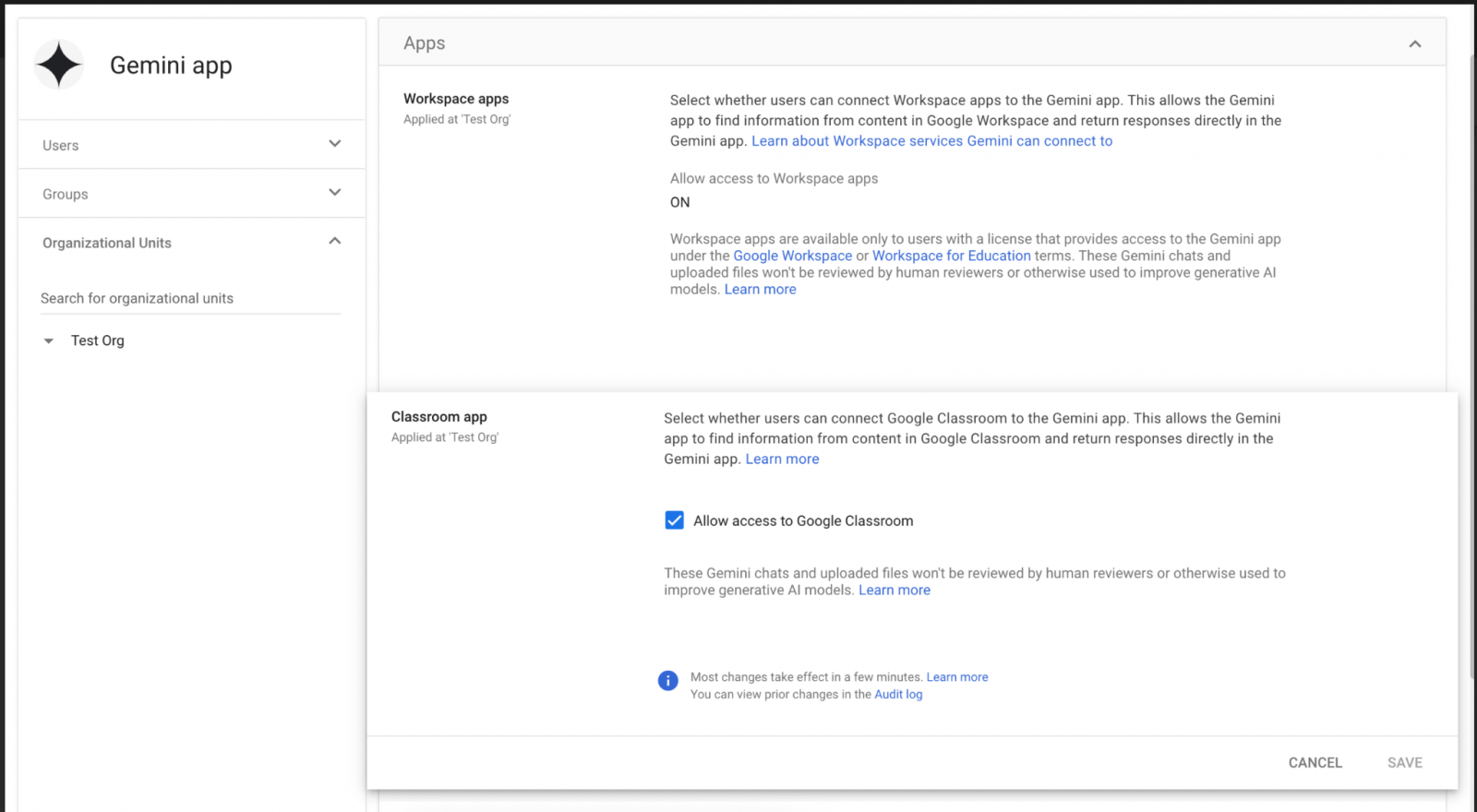Click the ON status under Workspace apps
This screenshot has width=1477, height=812.
(x=680, y=202)
